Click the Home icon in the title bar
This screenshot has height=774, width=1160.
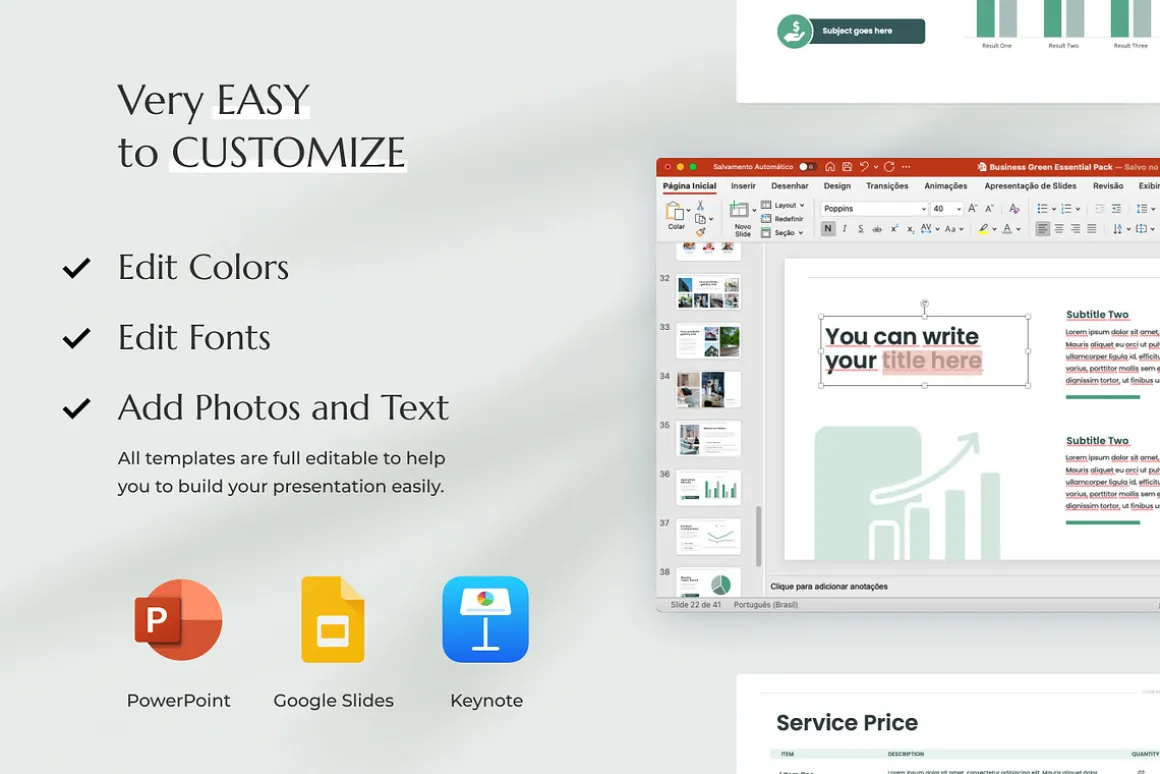[830, 167]
